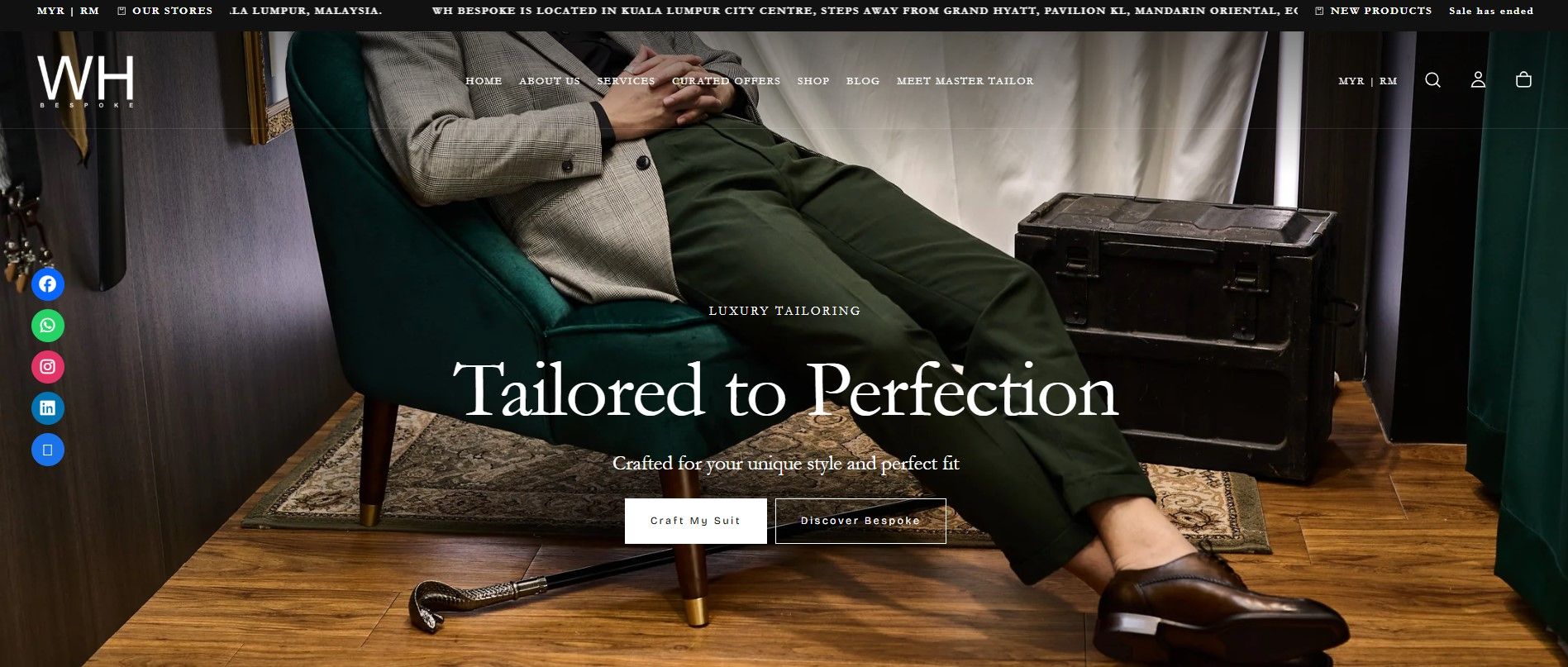
Task: Open the Instagram social icon
Action: (x=48, y=367)
